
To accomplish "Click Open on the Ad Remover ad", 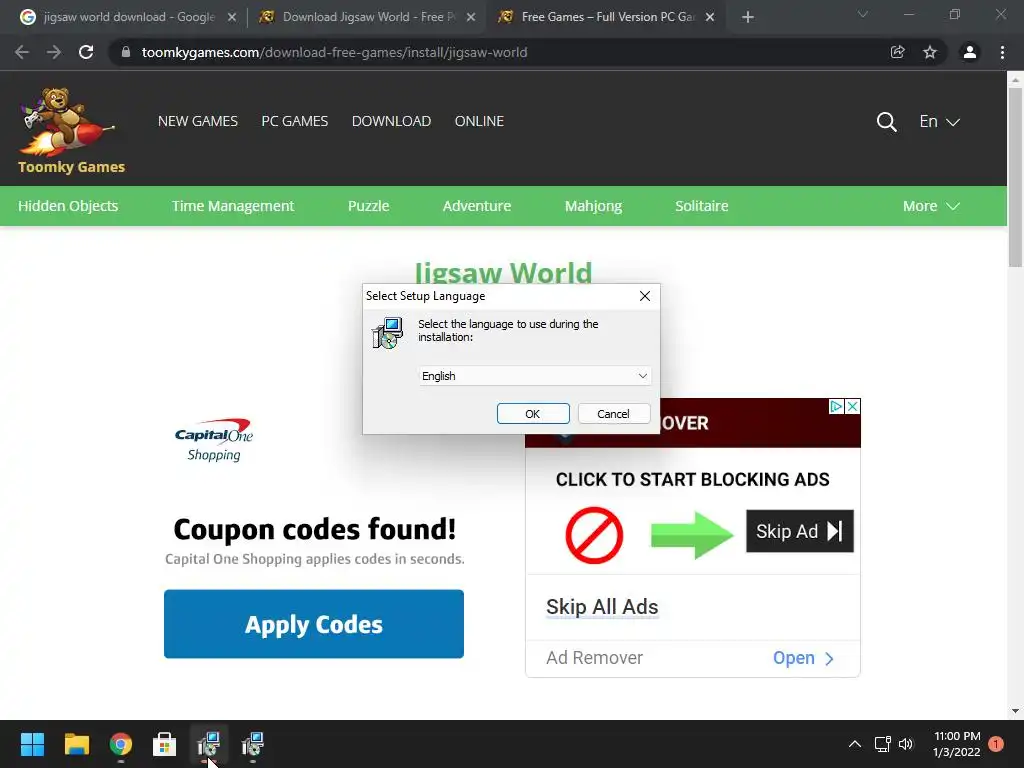I will (x=803, y=658).
